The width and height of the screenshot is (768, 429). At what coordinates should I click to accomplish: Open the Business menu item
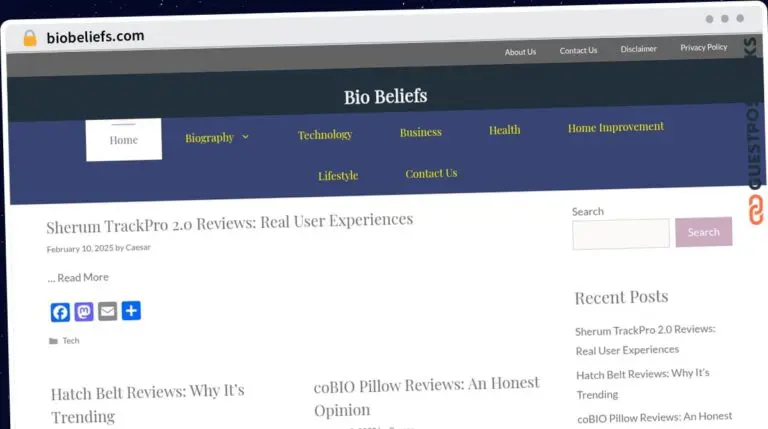point(421,132)
